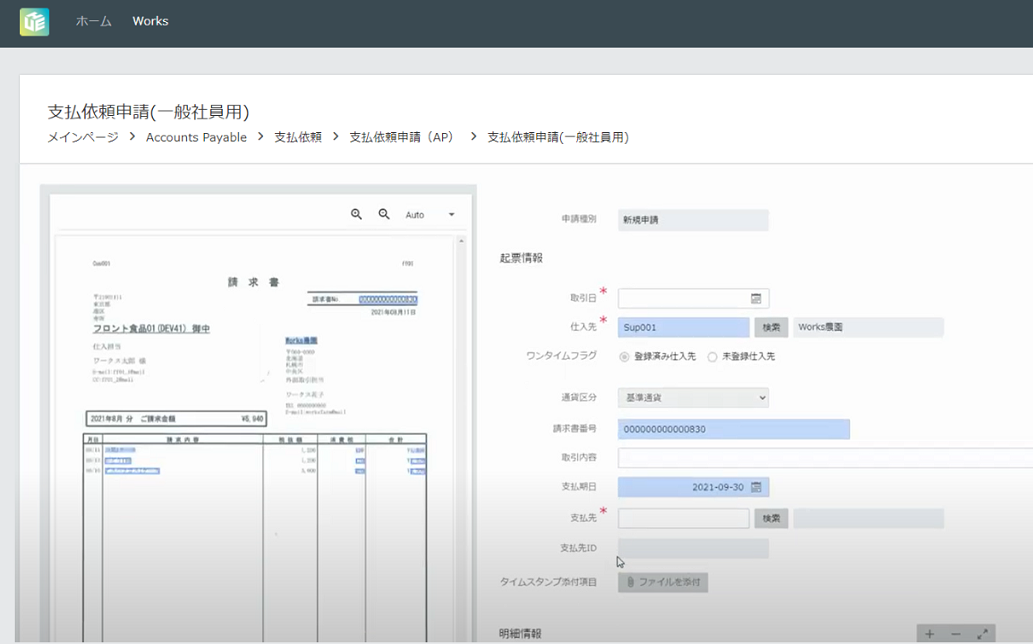Click the green app logo in the top bar
This screenshot has width=1033, height=644.
35,21
